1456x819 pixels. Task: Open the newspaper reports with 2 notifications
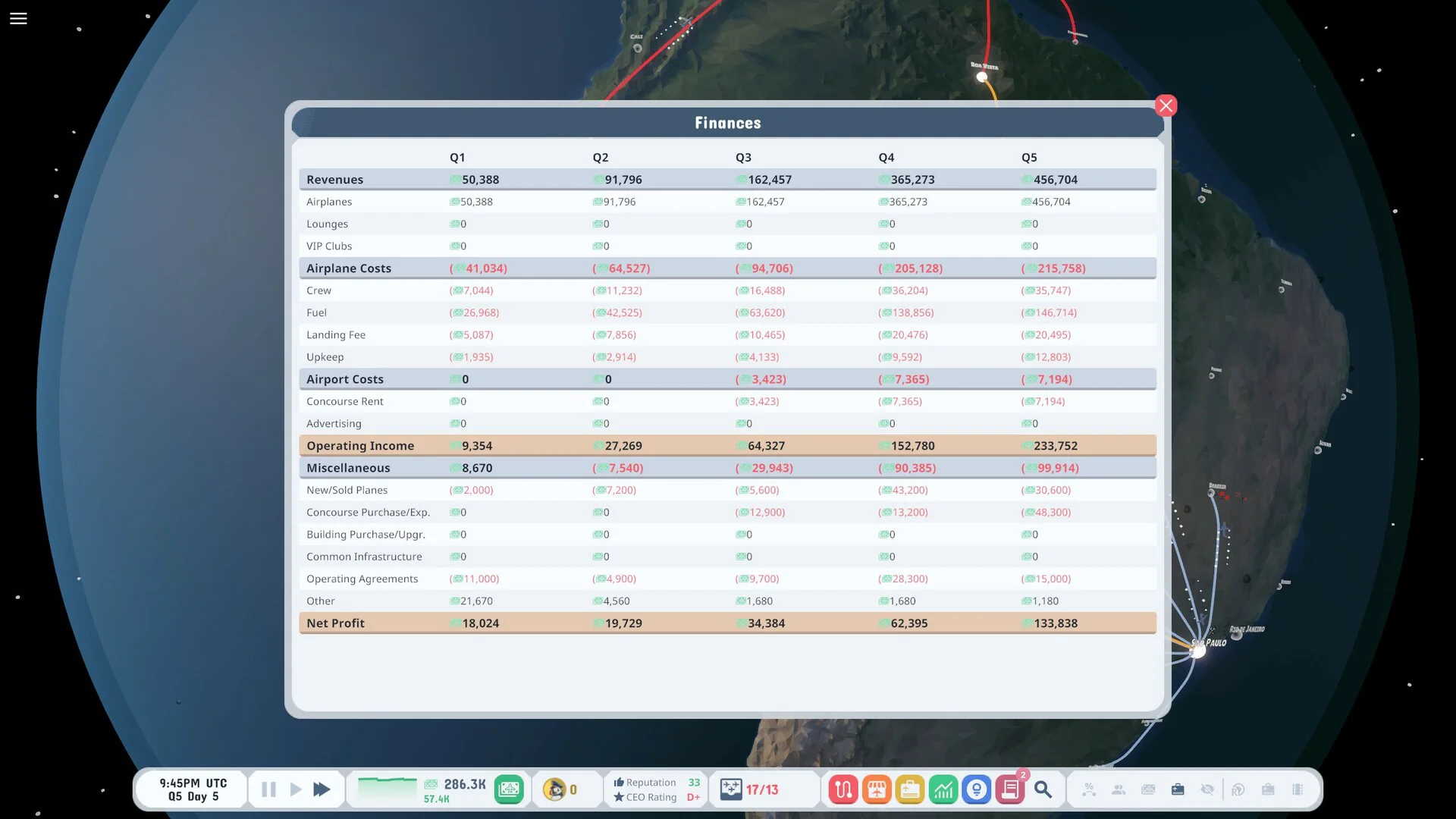coord(1009,789)
